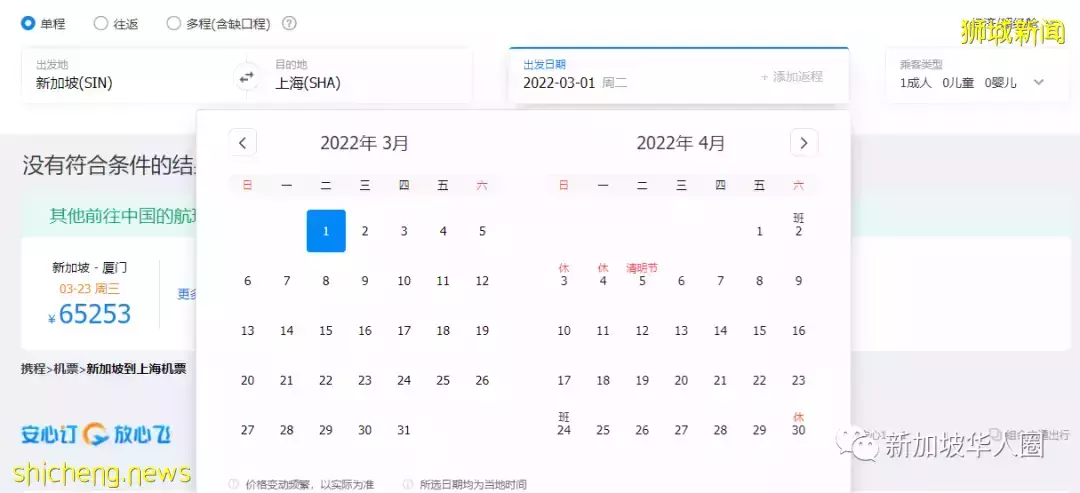Choose March 23 in calendar
Viewport: 1080px width, 493px height.
point(365,380)
